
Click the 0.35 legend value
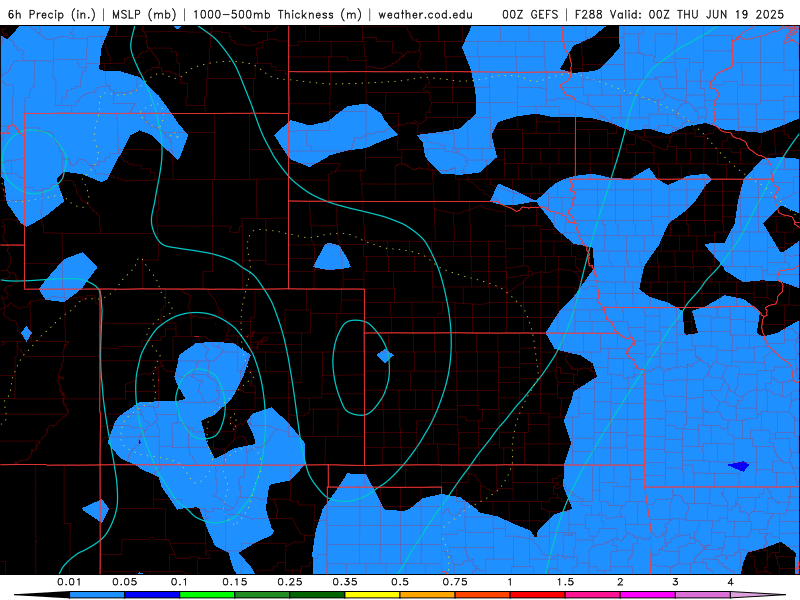(x=345, y=582)
